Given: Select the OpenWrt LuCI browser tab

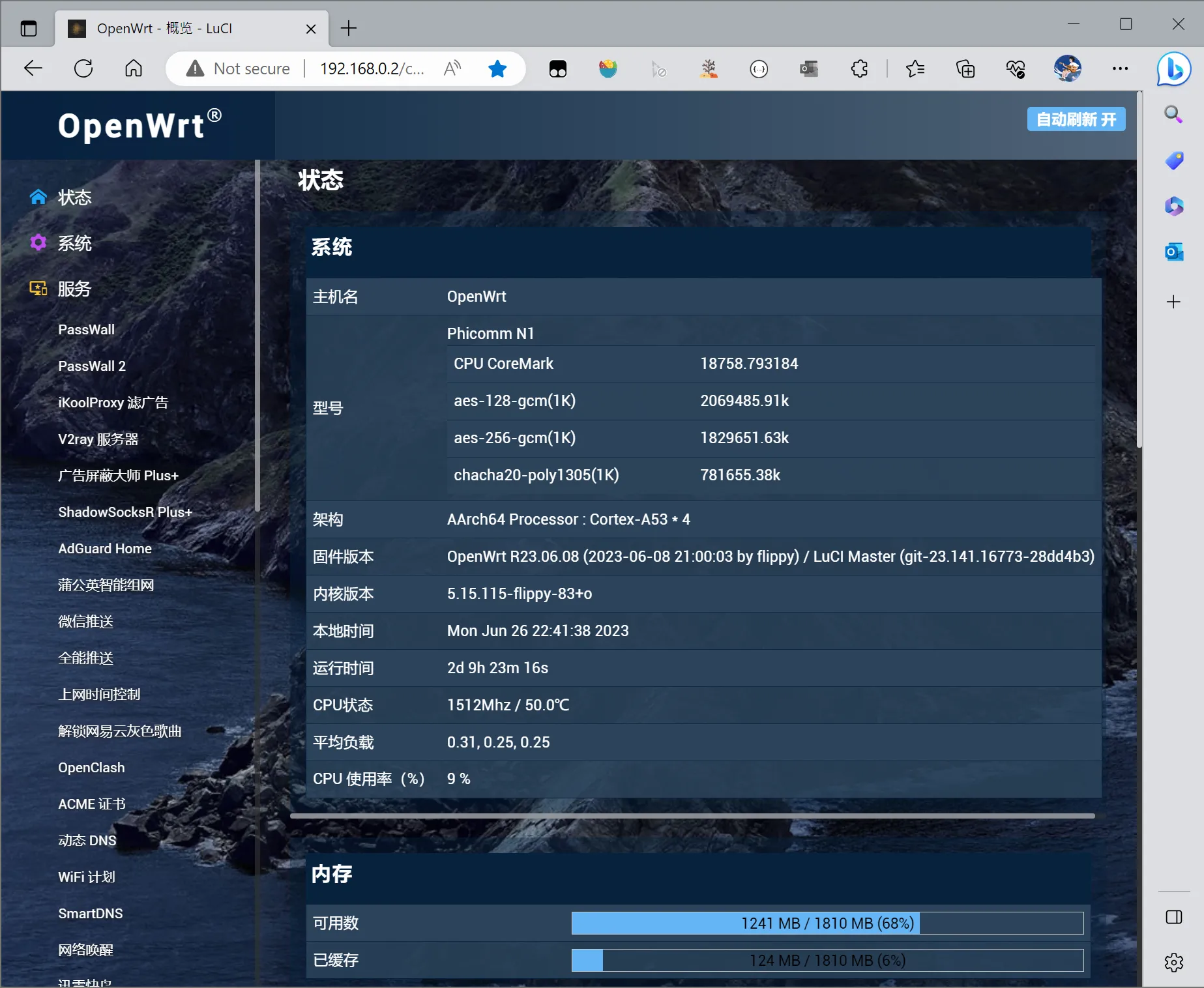Looking at the screenshot, I should click(189, 29).
